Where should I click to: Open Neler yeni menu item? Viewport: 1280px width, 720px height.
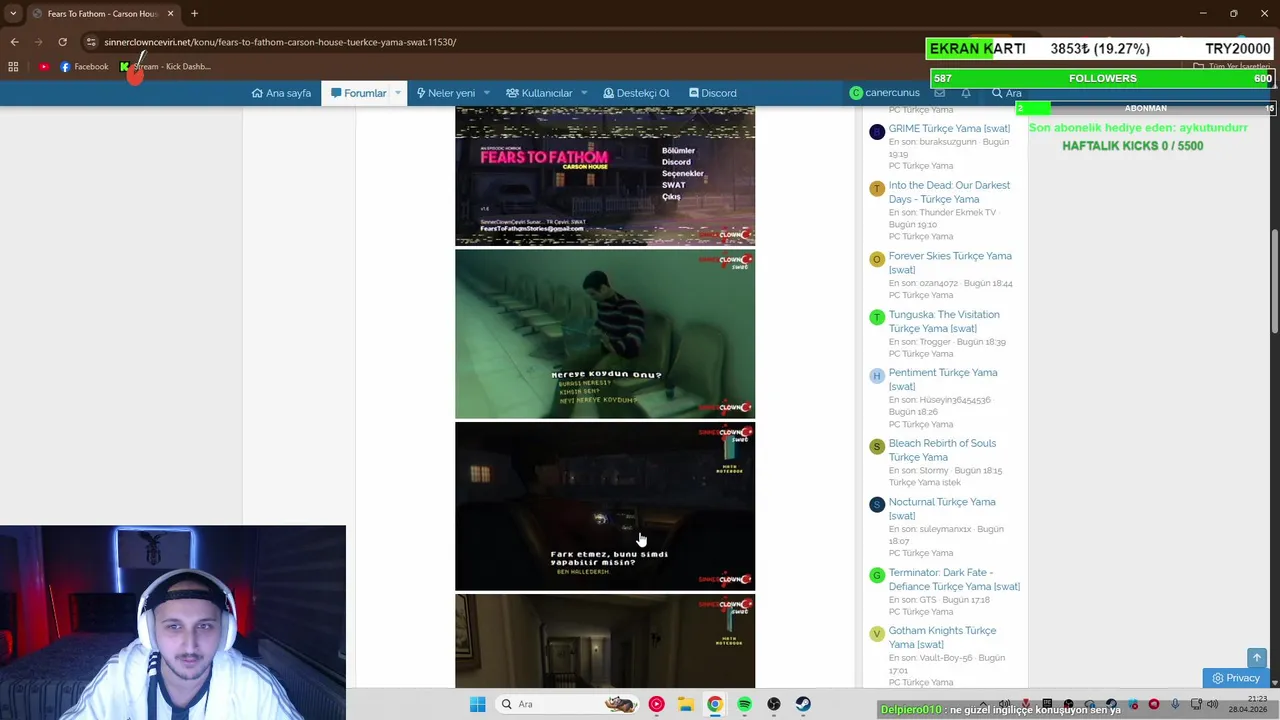click(446, 93)
